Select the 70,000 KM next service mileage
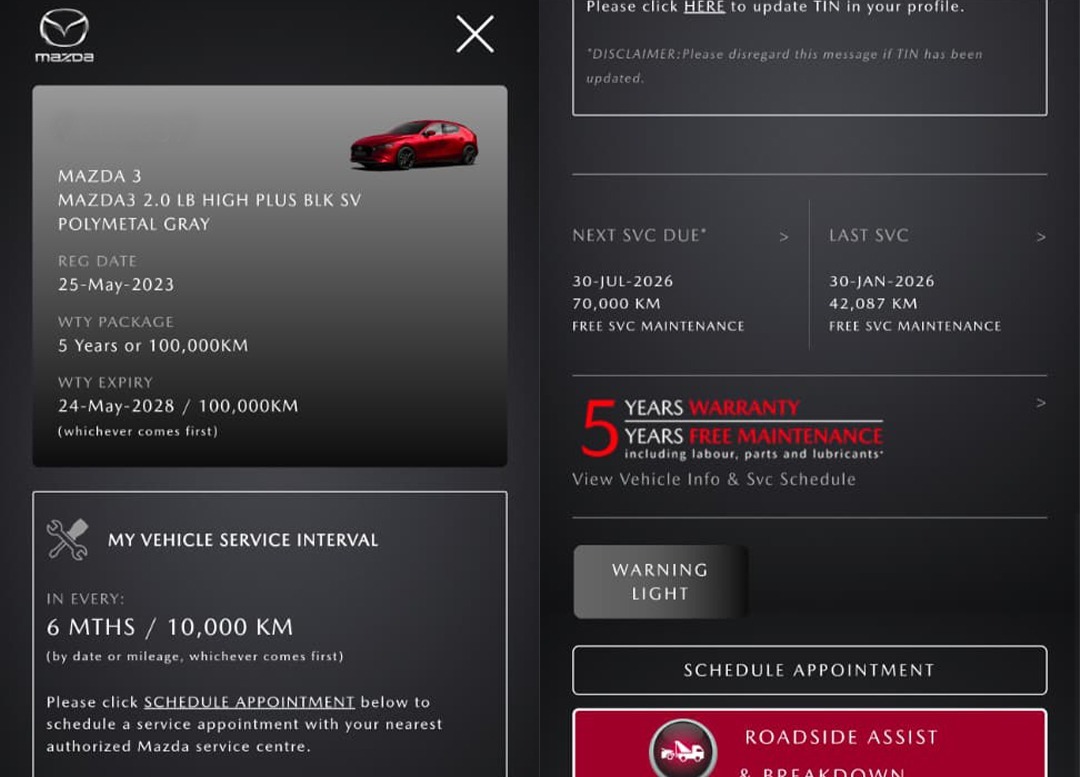This screenshot has height=777, width=1080. pos(616,304)
